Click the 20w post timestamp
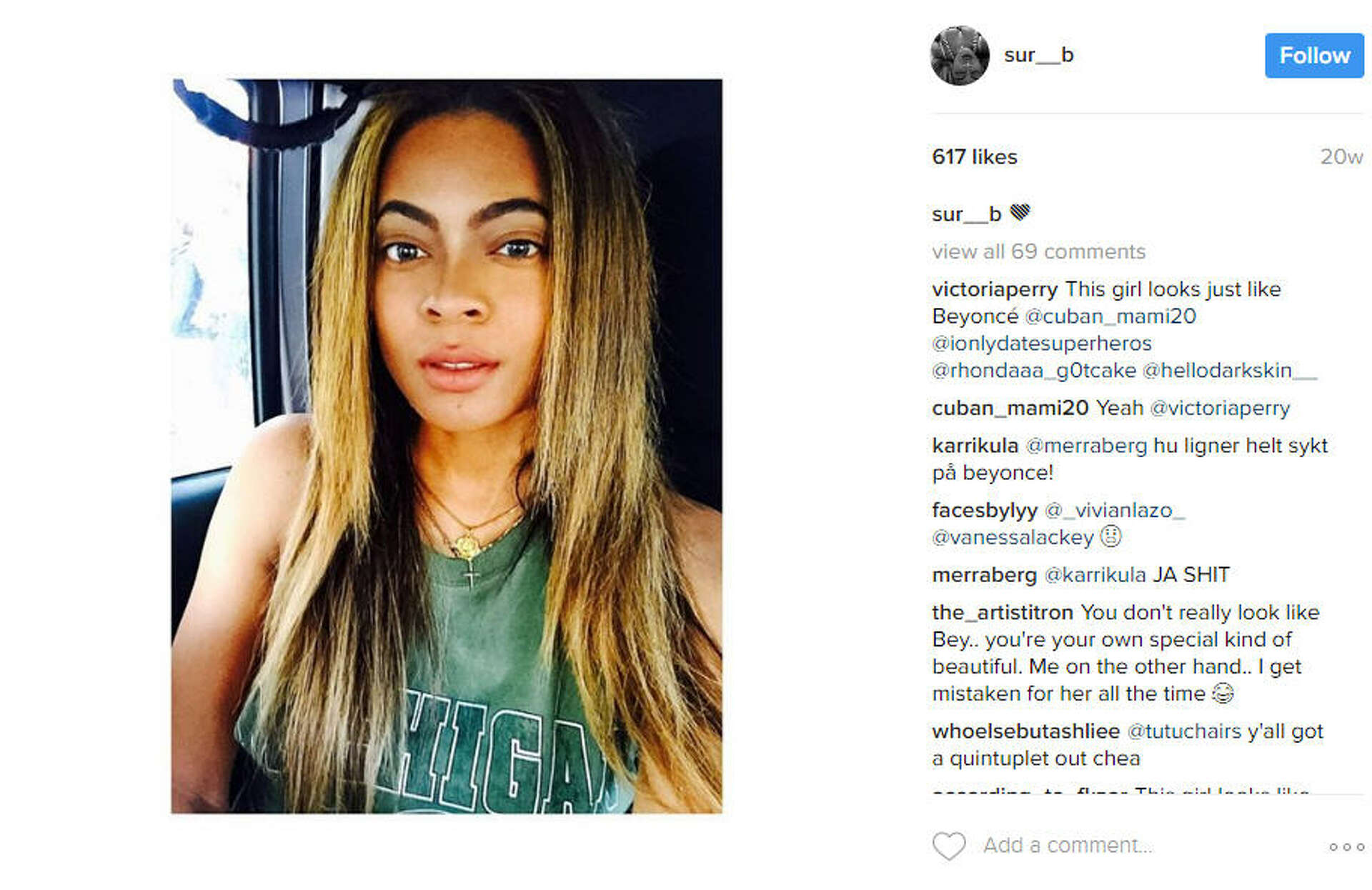This screenshot has height=890, width=1372. [x=1341, y=157]
